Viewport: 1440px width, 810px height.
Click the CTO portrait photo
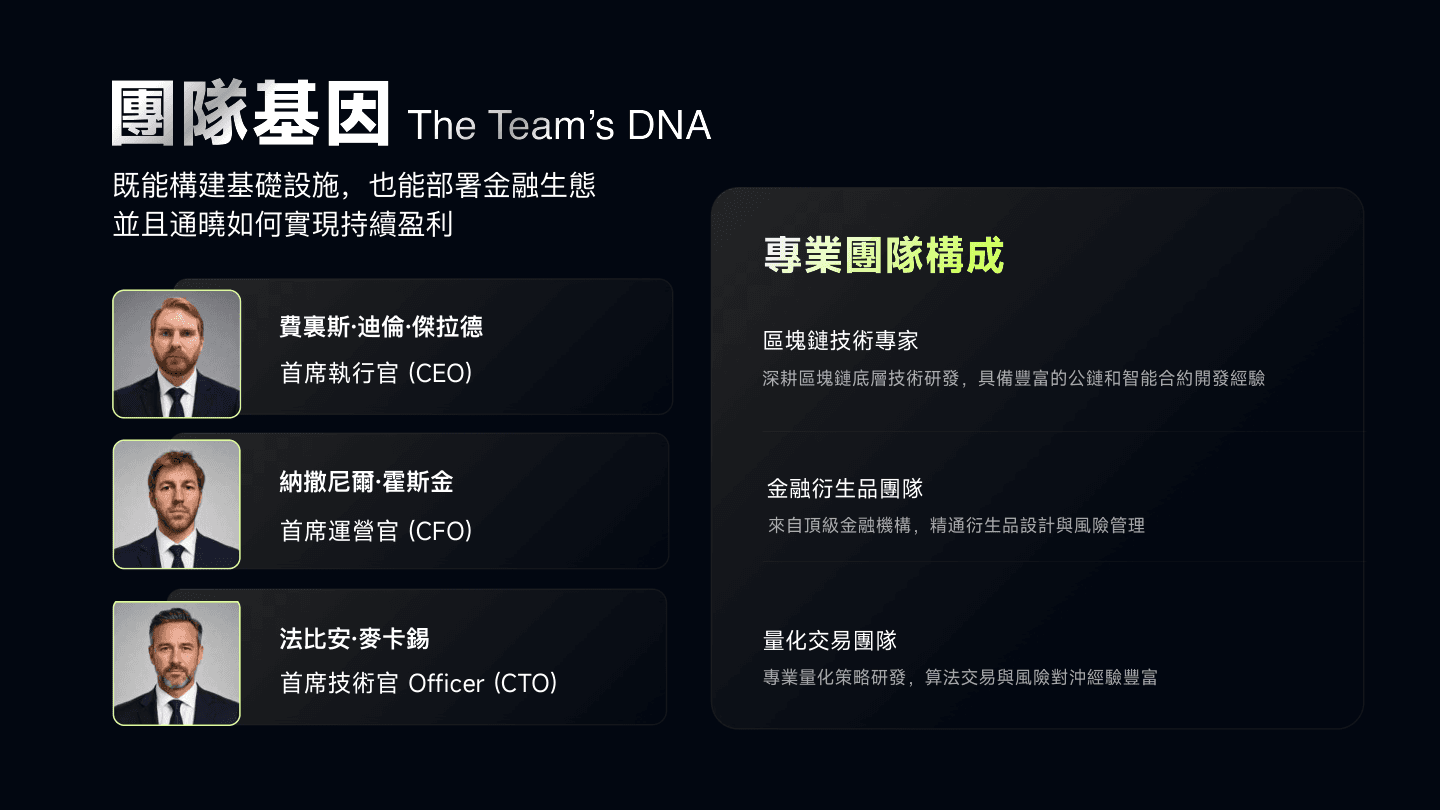(x=177, y=663)
